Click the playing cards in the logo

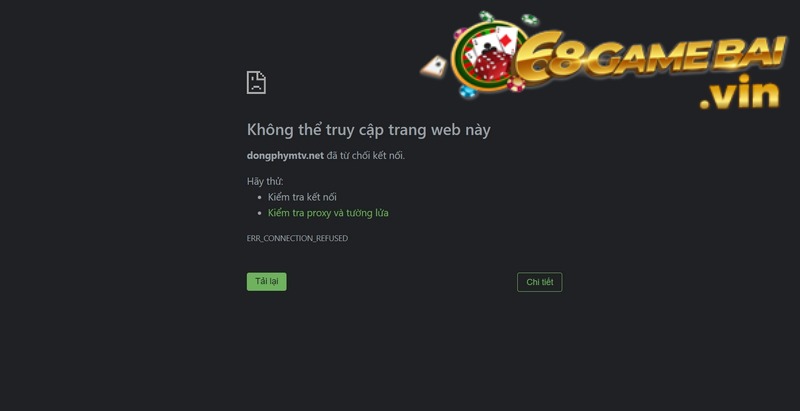[495, 41]
